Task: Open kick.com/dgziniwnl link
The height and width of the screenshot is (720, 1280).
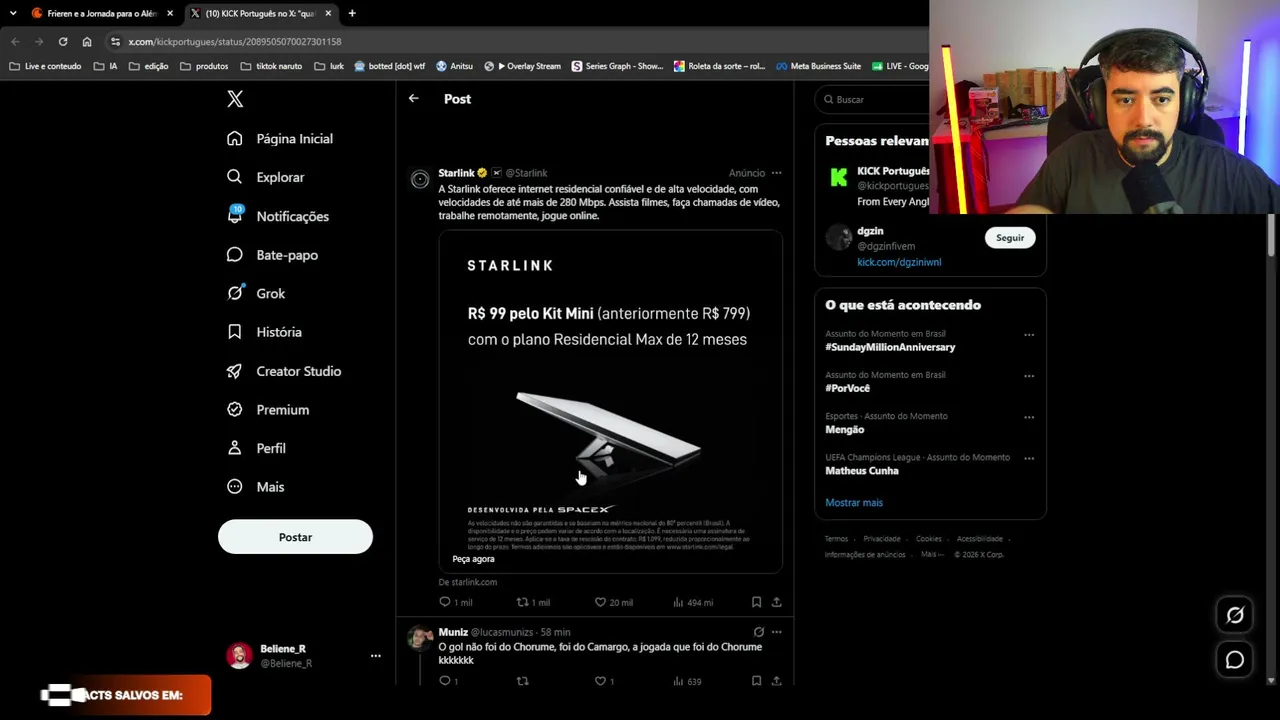Action: pos(899,262)
